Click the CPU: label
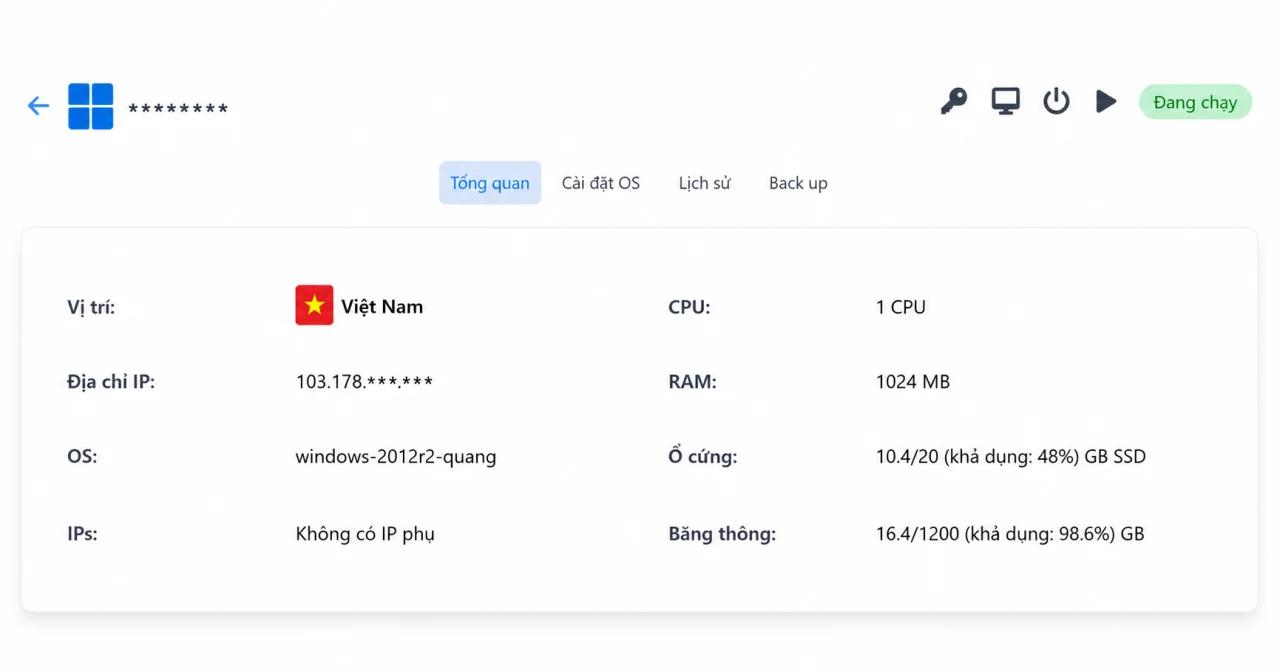Image resolution: width=1280 pixels, height=672 pixels. tap(689, 307)
